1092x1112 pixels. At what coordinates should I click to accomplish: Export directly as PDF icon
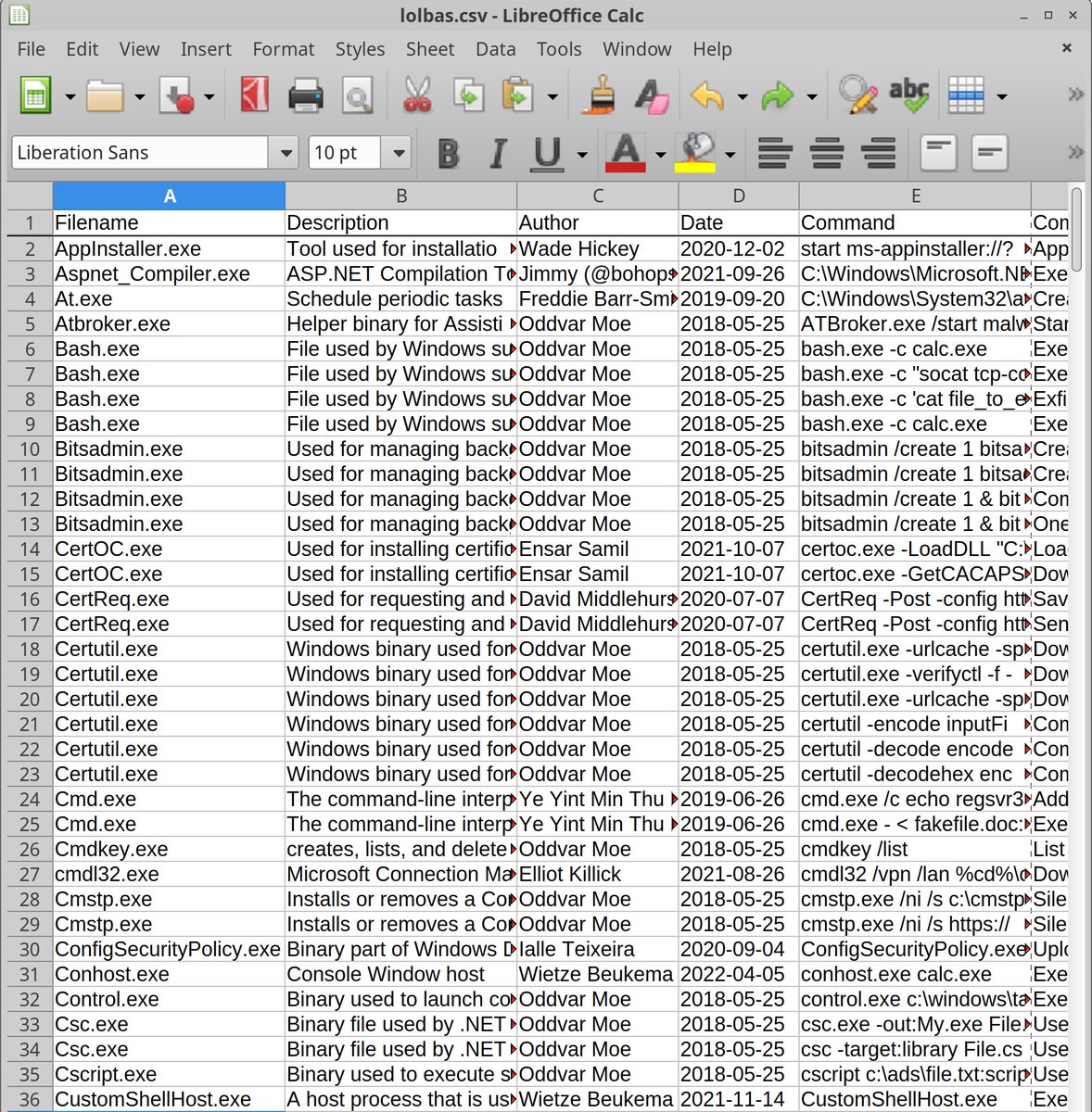point(254,95)
